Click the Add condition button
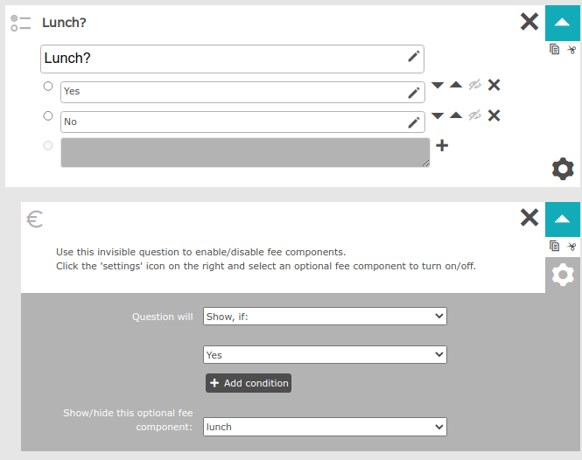The height and width of the screenshot is (460, 582). coord(248,383)
